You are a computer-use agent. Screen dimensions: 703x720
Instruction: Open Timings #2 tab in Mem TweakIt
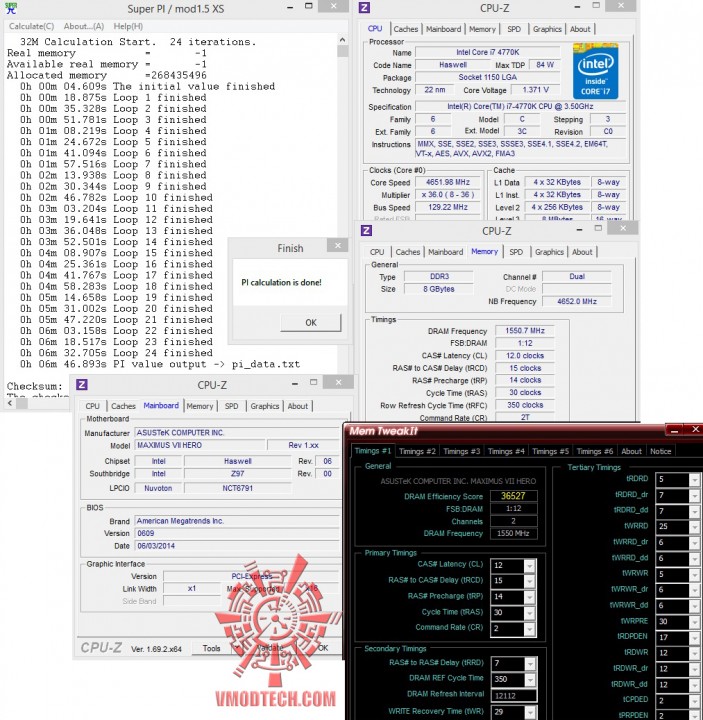(417, 451)
